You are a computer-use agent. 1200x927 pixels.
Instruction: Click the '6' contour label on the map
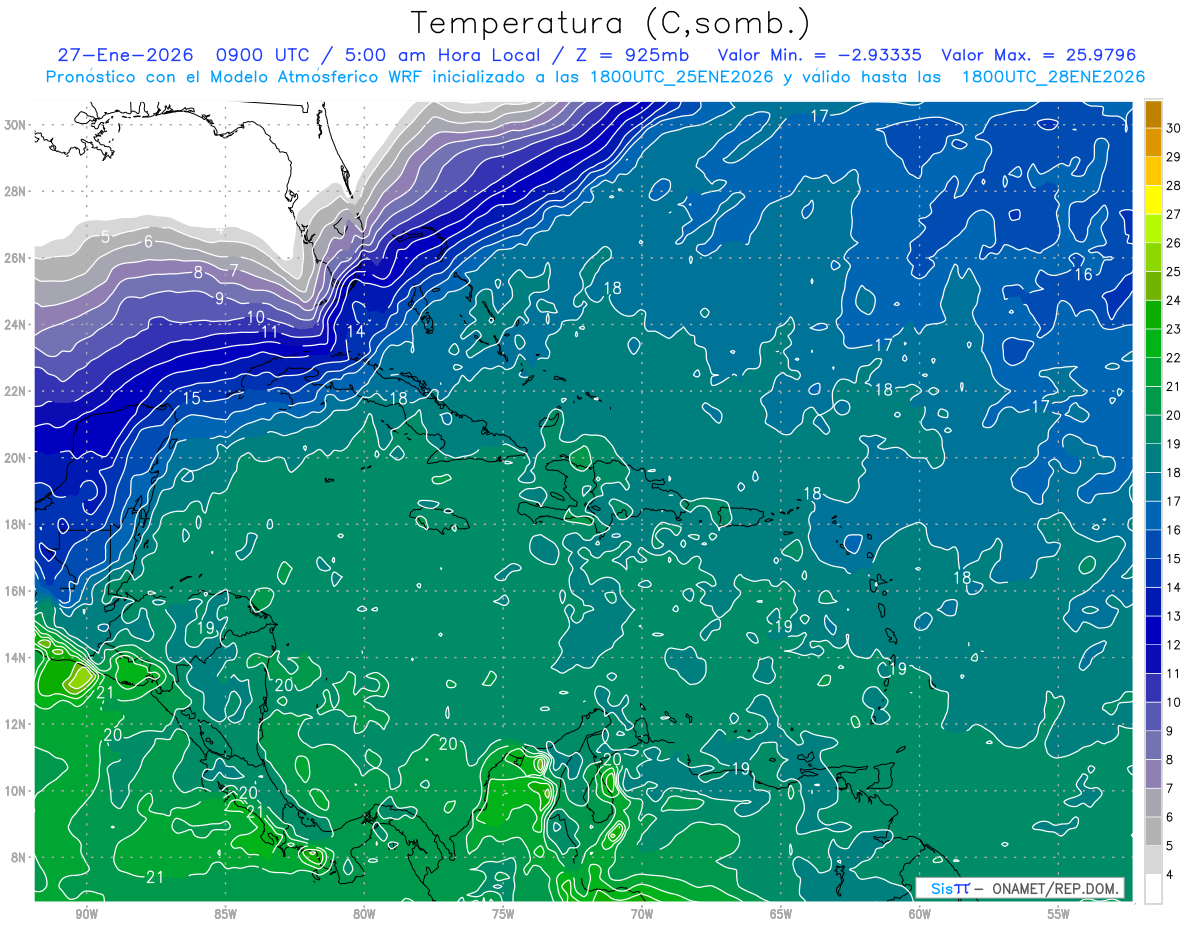tap(148, 241)
